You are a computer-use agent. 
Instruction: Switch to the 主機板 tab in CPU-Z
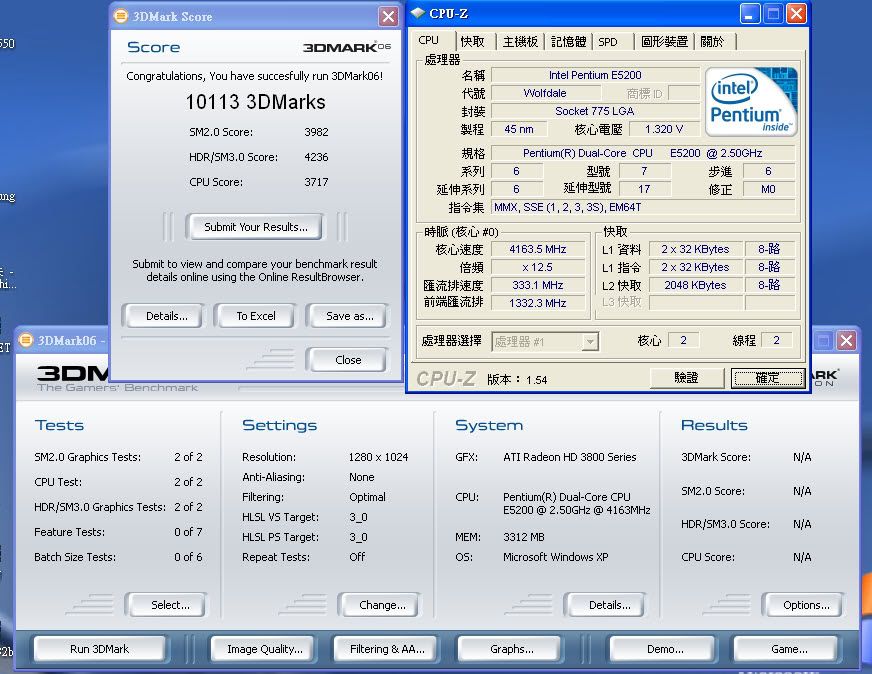(520, 42)
